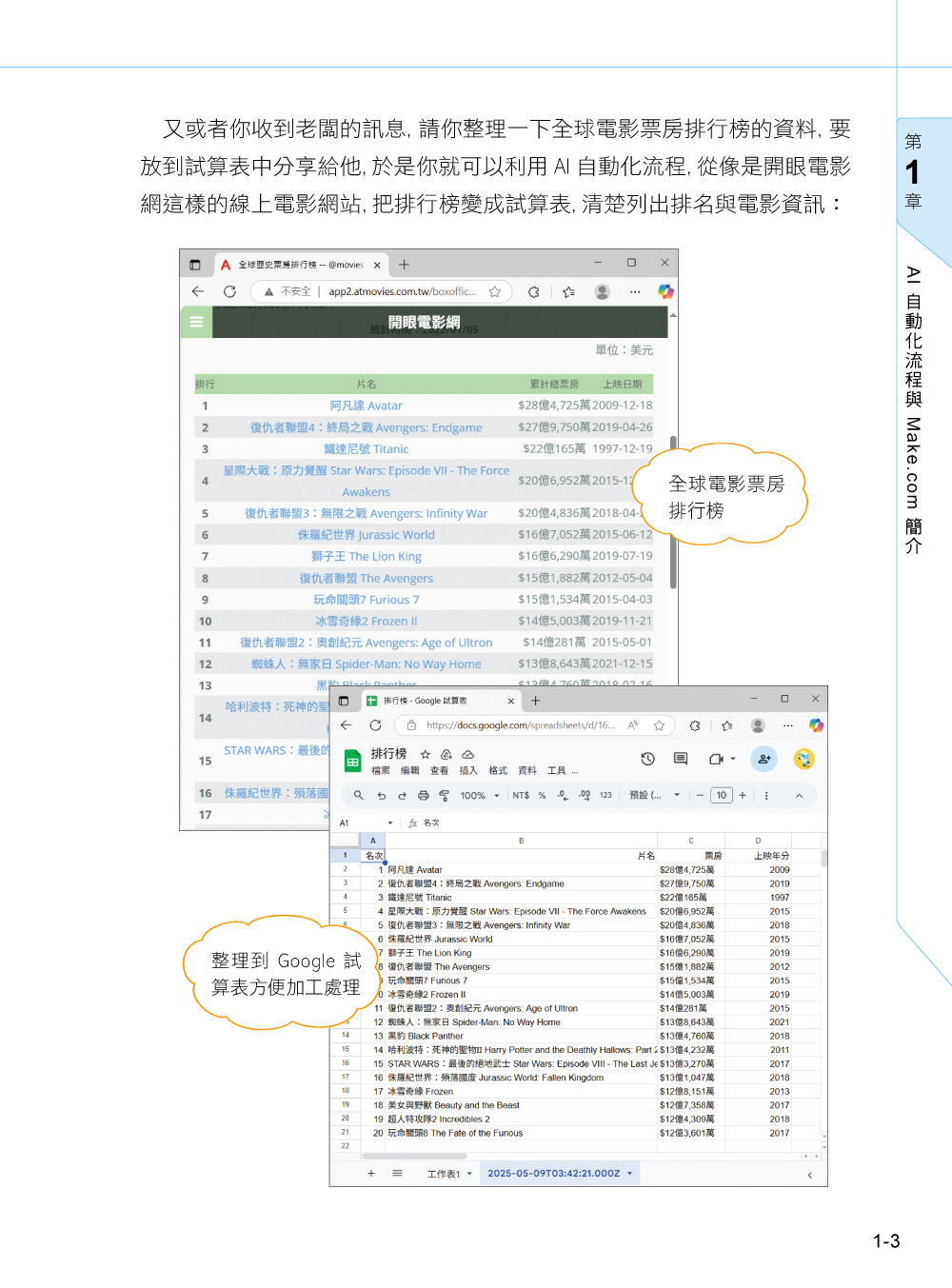Open the Google Sheets home icon
The width and height of the screenshot is (952, 1288).
pyautogui.click(x=353, y=761)
